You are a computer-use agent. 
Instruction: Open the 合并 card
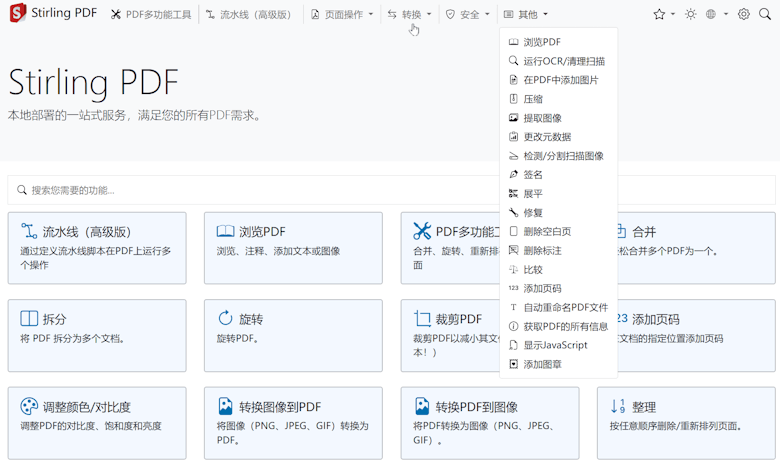click(696, 248)
